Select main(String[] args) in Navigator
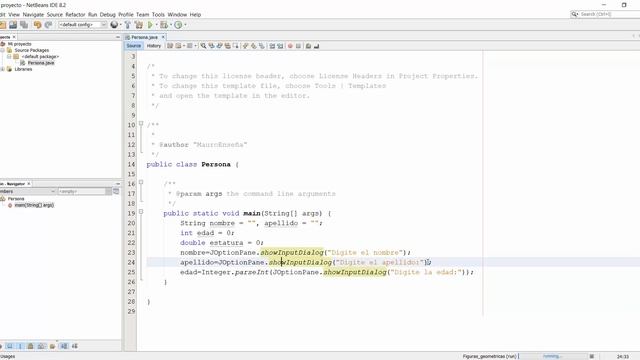Viewport: 640px width, 360px height. (34, 205)
